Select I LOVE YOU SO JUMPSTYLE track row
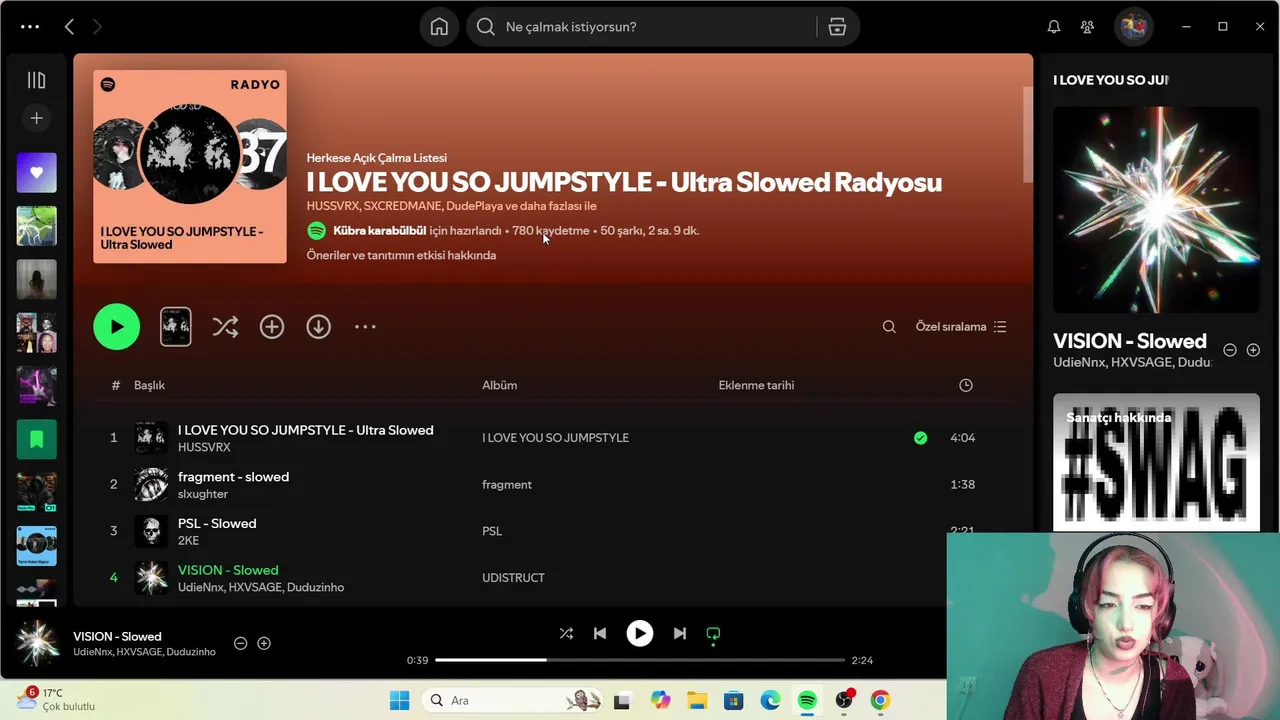This screenshot has height=720, width=1280. pyautogui.click(x=554, y=438)
